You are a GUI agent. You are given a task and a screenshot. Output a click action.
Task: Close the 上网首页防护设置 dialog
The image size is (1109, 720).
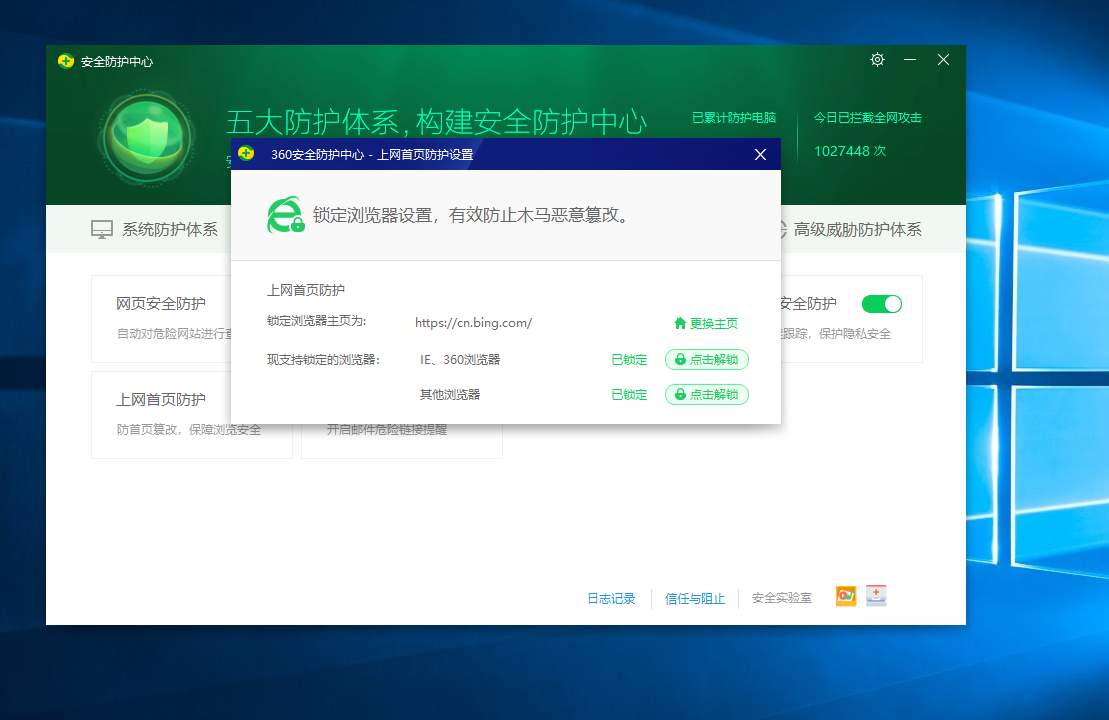coord(760,154)
